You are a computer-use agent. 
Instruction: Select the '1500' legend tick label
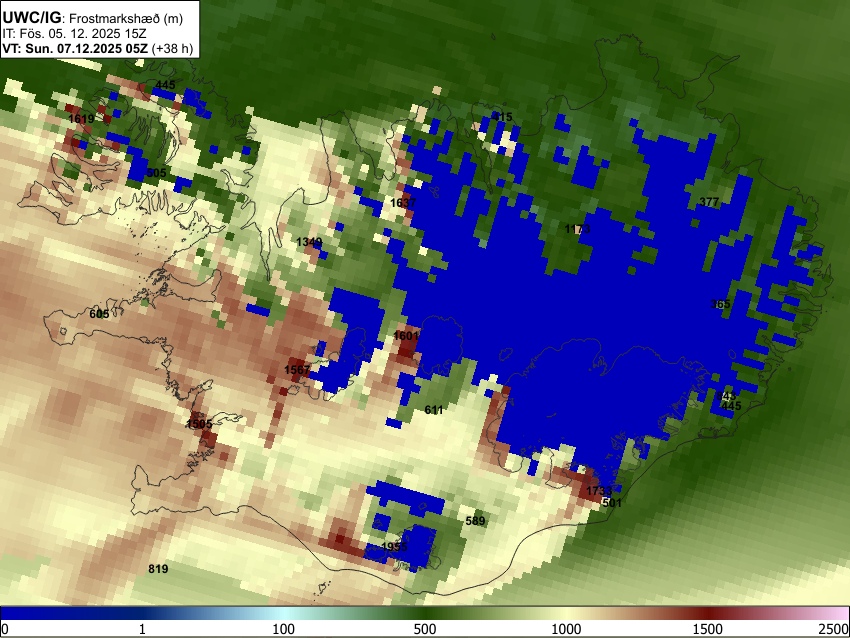click(707, 629)
